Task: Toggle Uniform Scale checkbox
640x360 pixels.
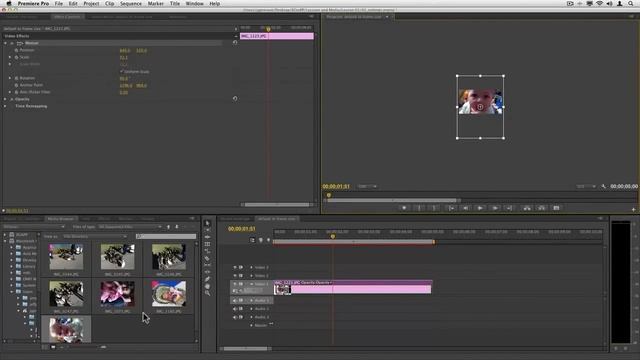Action: 122,71
